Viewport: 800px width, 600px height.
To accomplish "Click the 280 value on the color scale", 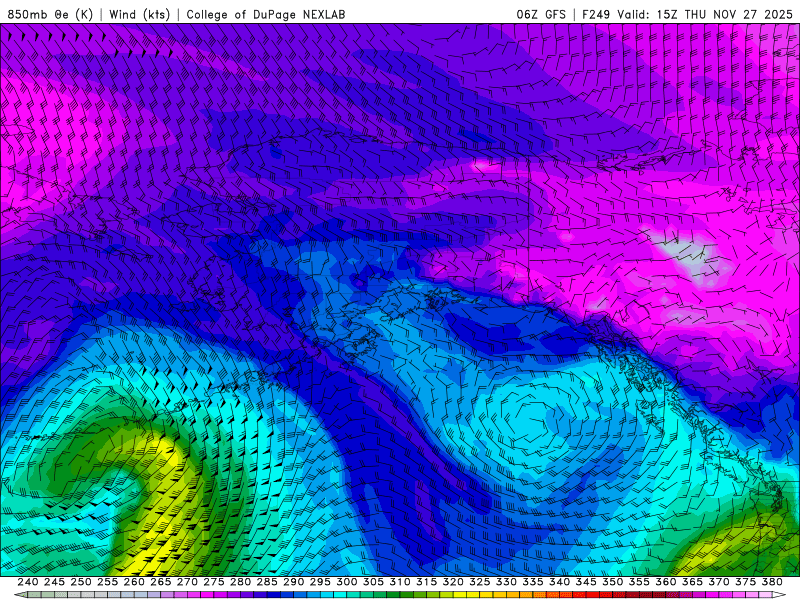I will pyautogui.click(x=240, y=582).
